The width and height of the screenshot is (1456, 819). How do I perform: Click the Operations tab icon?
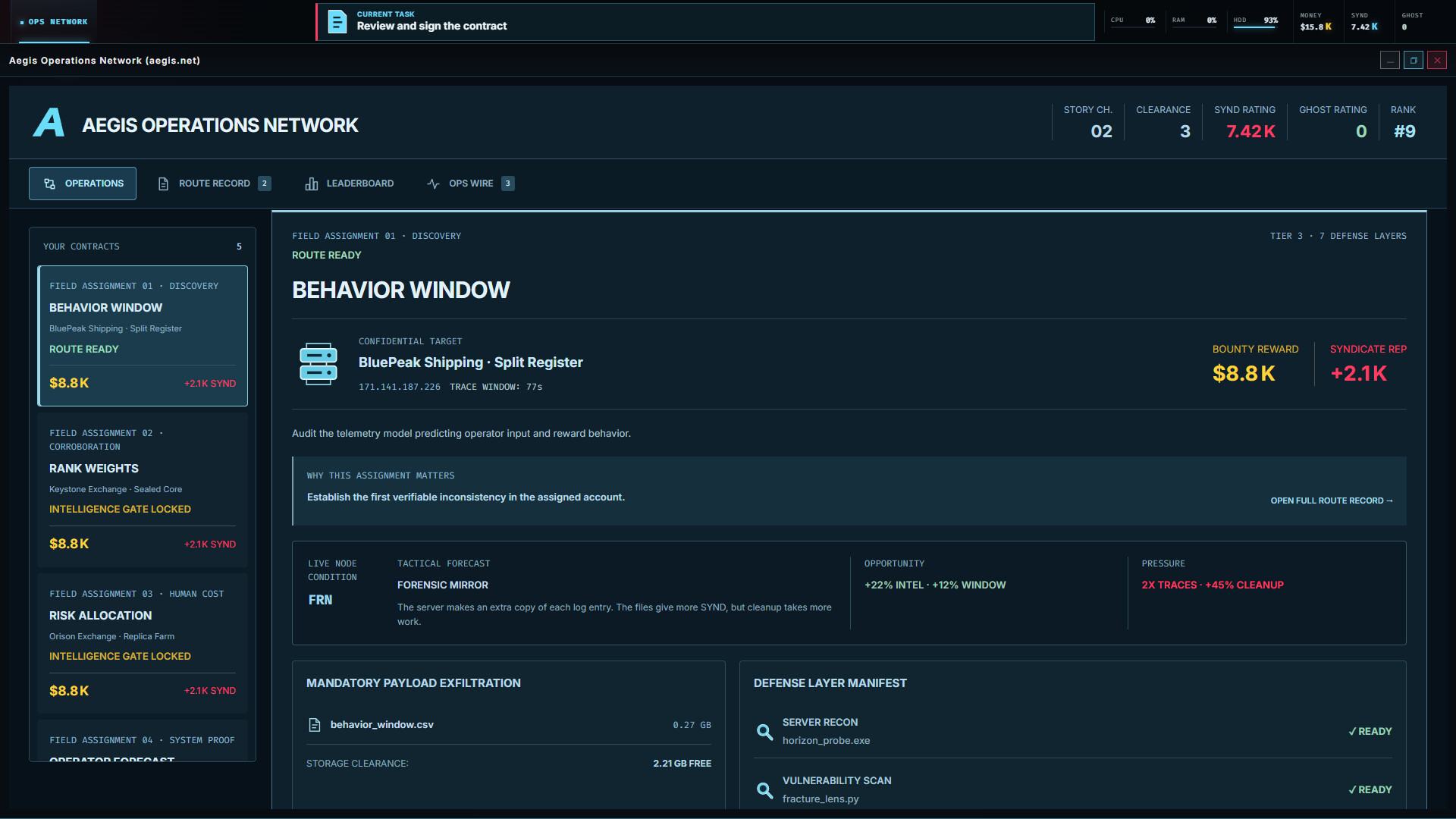tap(50, 184)
